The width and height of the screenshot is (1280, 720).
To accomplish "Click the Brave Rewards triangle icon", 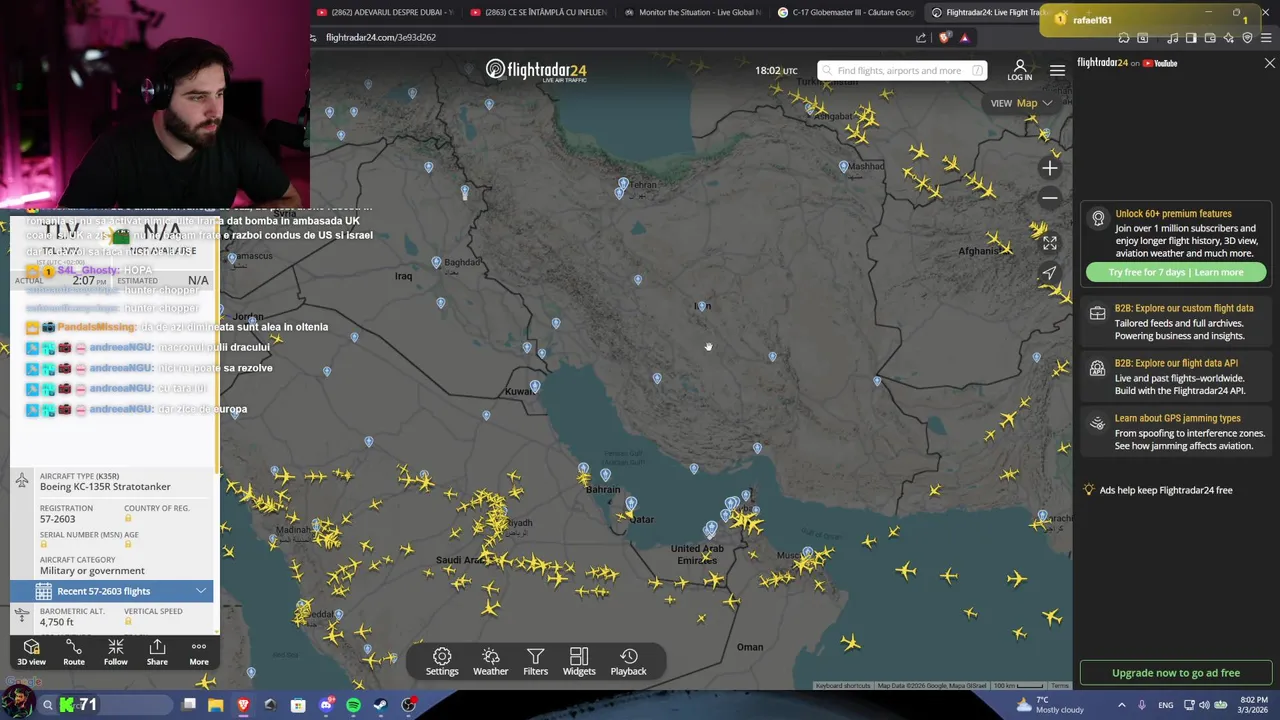I will click(964, 37).
